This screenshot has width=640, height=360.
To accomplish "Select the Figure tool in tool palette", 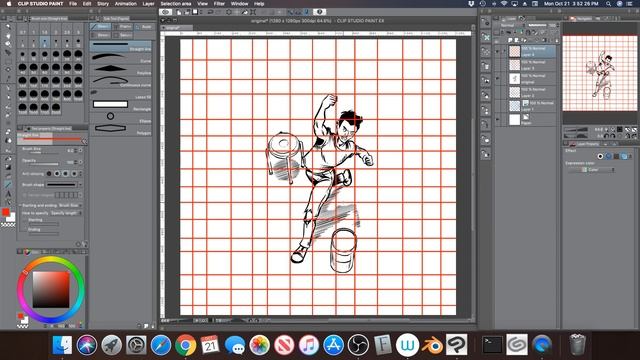I will 8,184.
